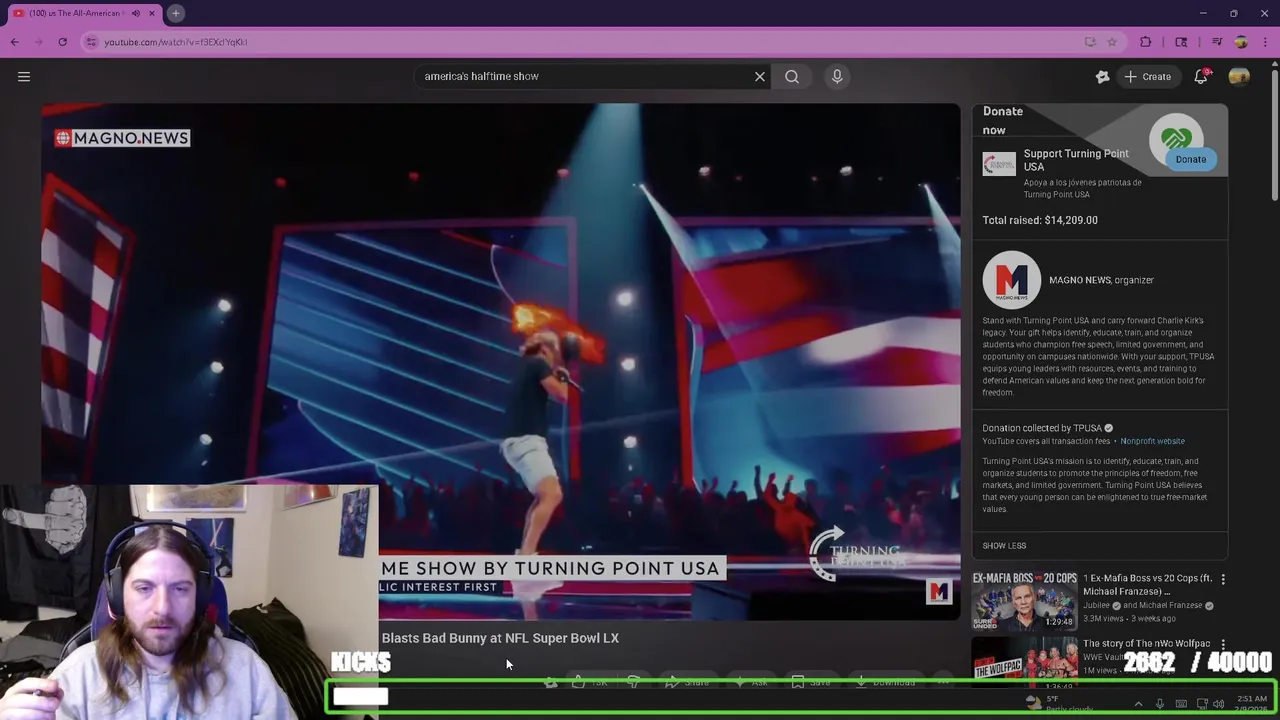Open the browser media controls icon
Viewport: 1280px width, 720px height.
click(1217, 42)
